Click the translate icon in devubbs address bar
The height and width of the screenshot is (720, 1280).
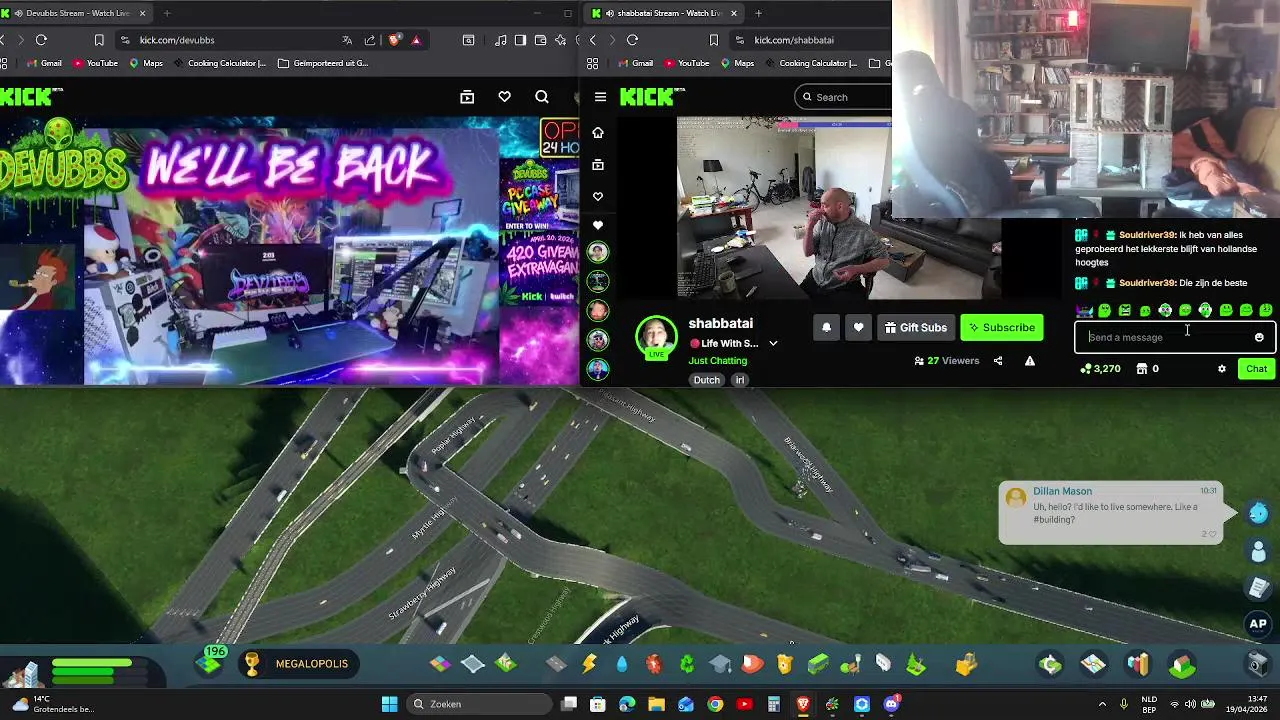[x=347, y=40]
